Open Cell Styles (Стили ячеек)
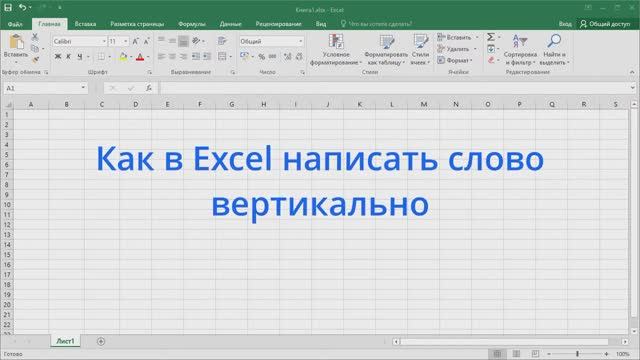 point(420,50)
